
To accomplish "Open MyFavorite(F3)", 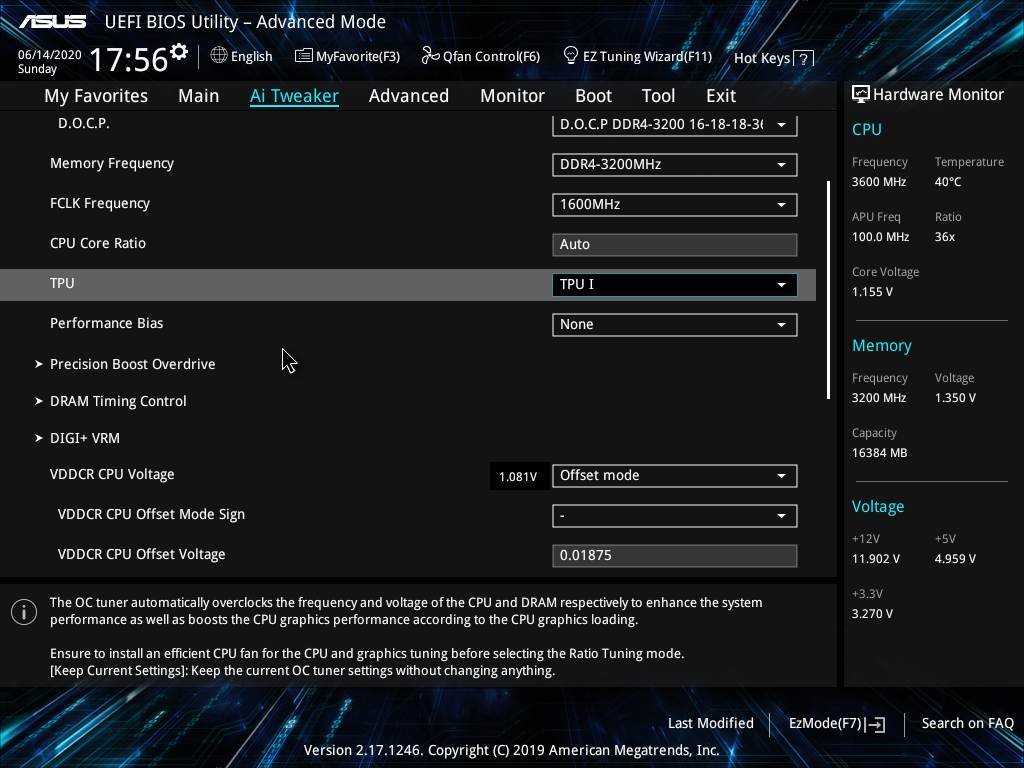I will tap(347, 57).
